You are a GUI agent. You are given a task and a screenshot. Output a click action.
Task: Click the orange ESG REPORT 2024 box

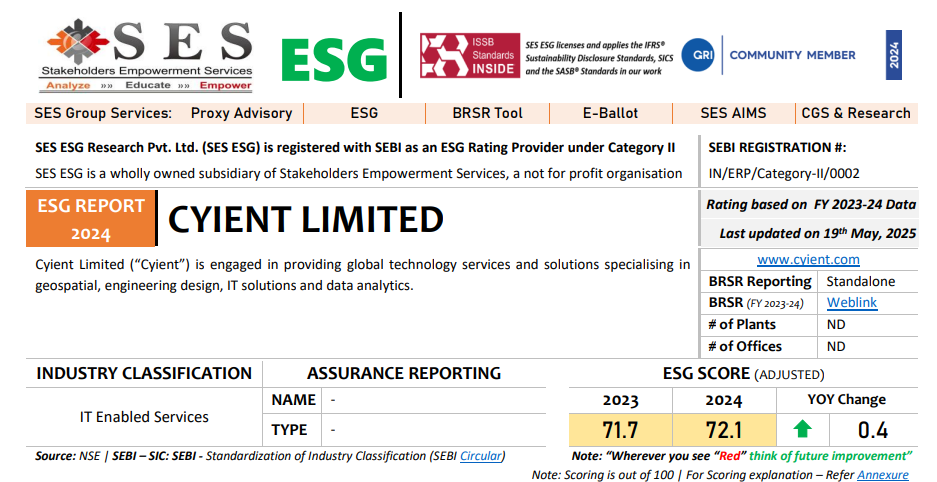(x=91, y=219)
